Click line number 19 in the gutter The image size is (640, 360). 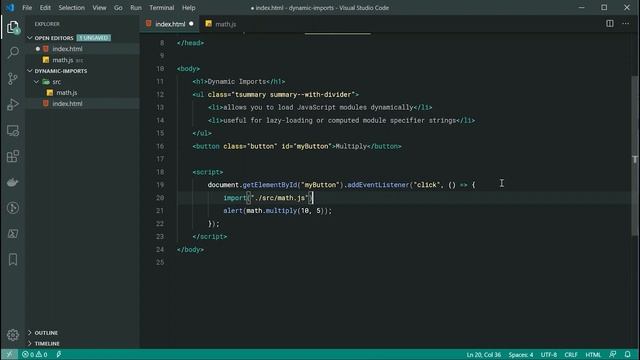pos(160,185)
